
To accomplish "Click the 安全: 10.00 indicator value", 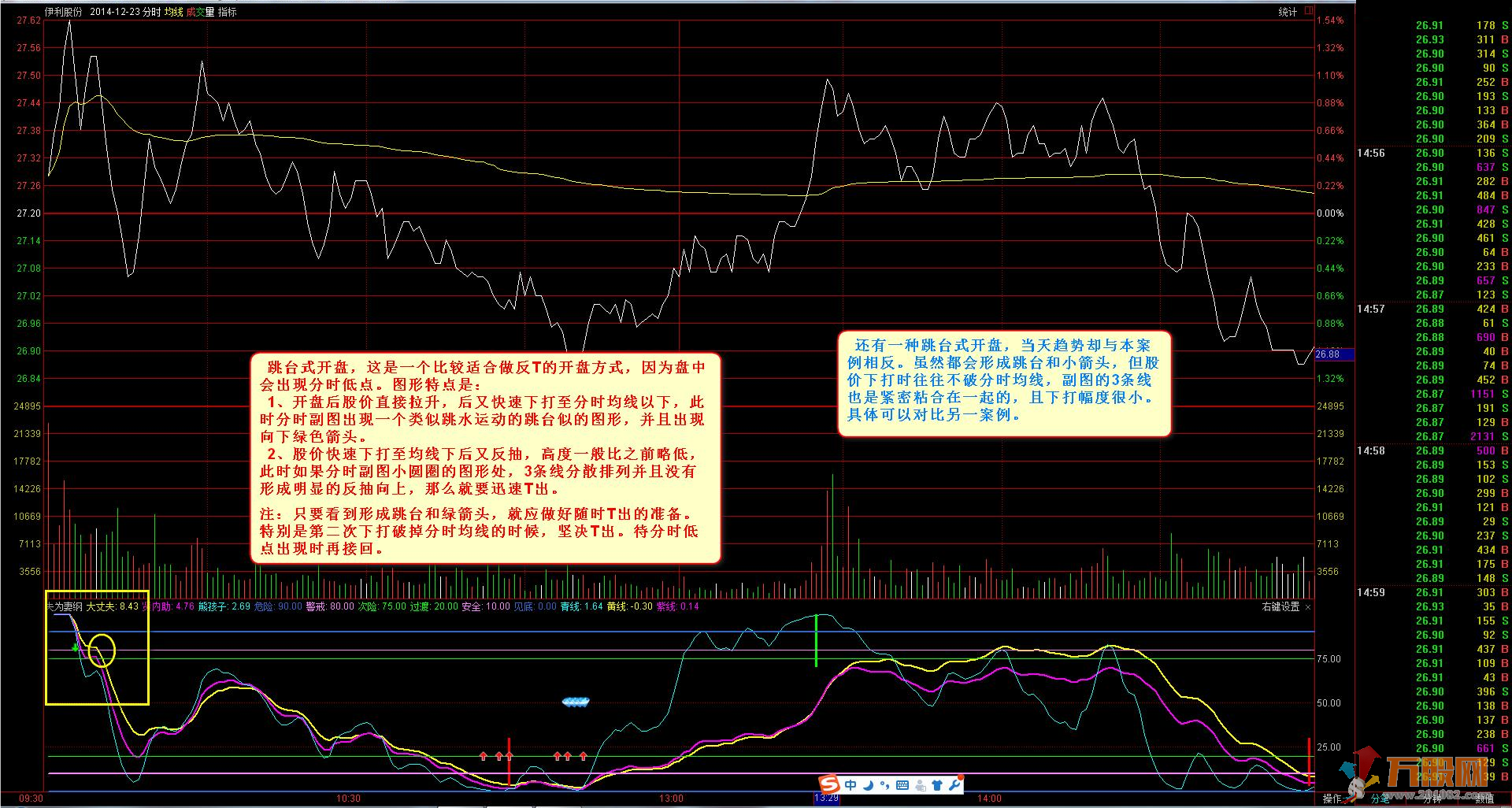I will coord(486,606).
